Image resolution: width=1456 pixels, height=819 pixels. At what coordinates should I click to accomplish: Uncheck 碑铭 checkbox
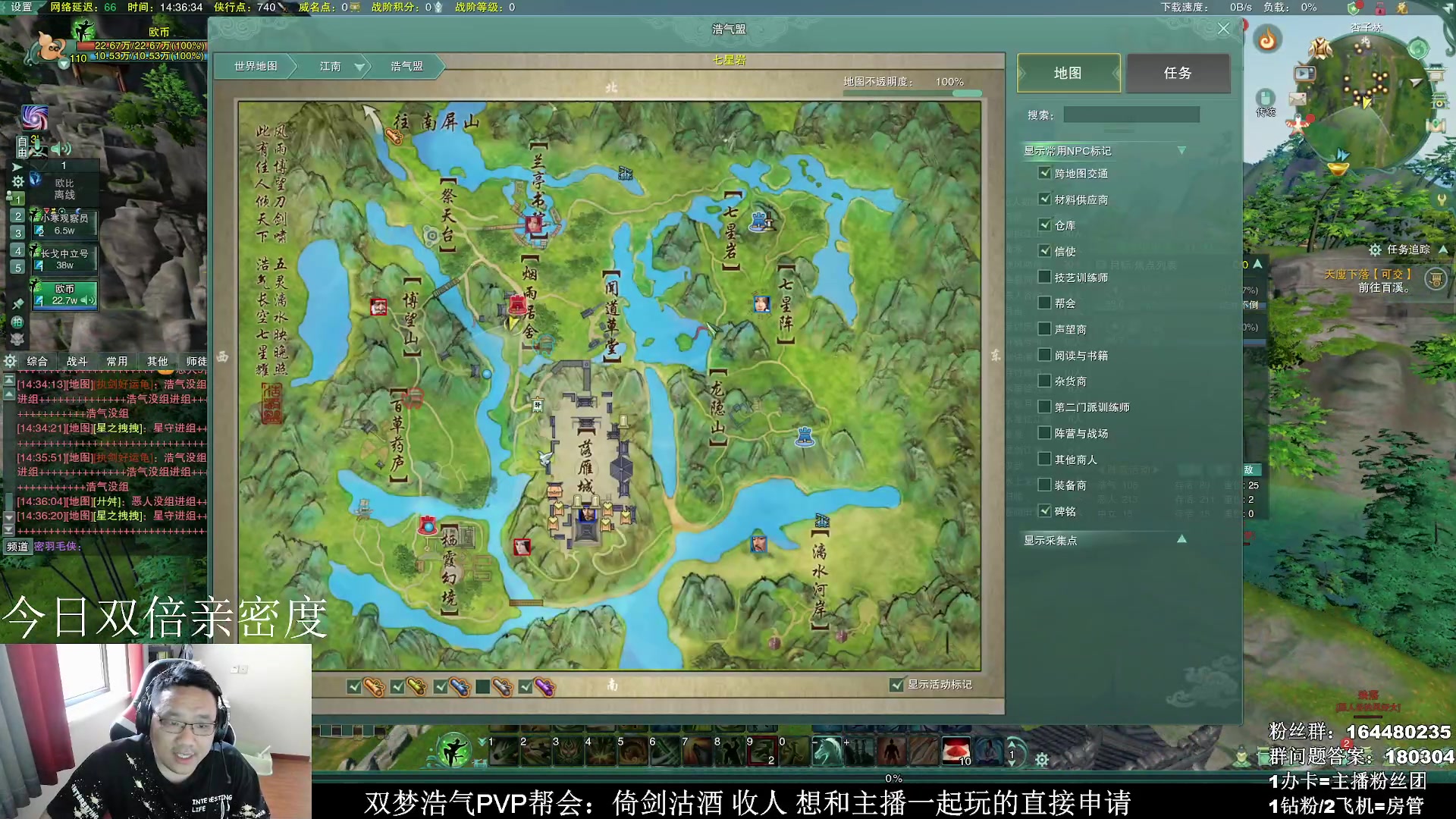(1045, 511)
